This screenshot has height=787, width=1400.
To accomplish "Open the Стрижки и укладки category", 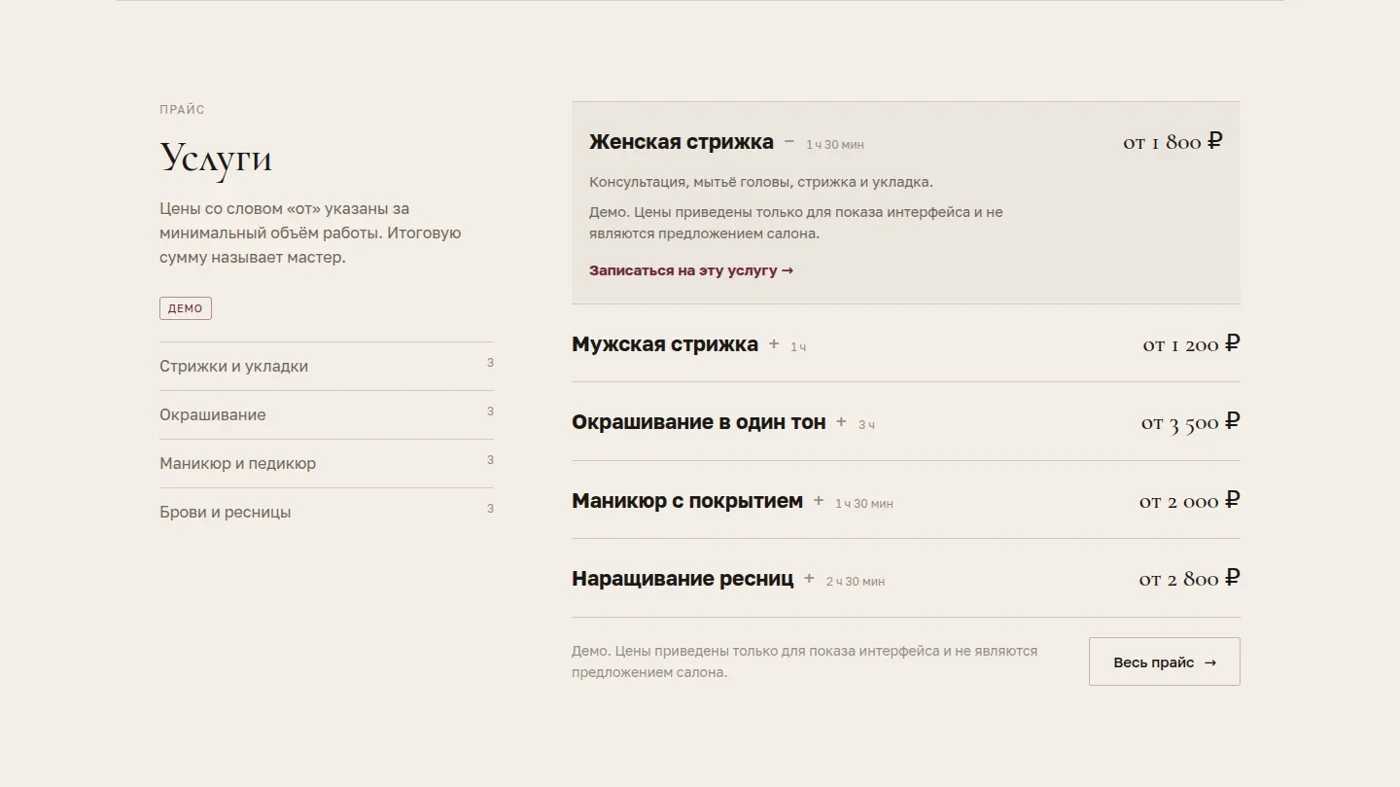I will (x=326, y=366).
